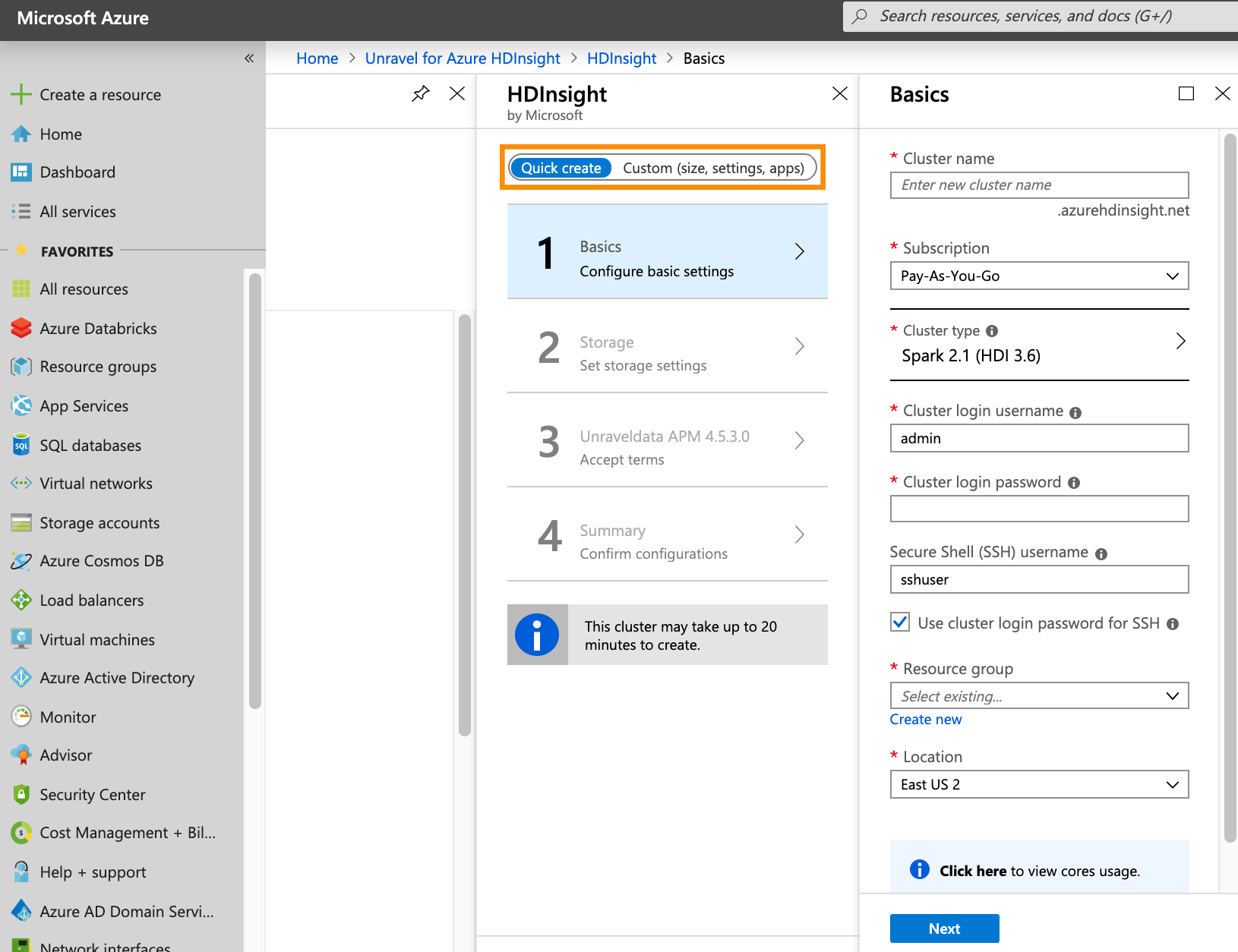Open the Subscription Pay-As-You-Go dropdown
This screenshot has width=1238, height=952.
1039,276
